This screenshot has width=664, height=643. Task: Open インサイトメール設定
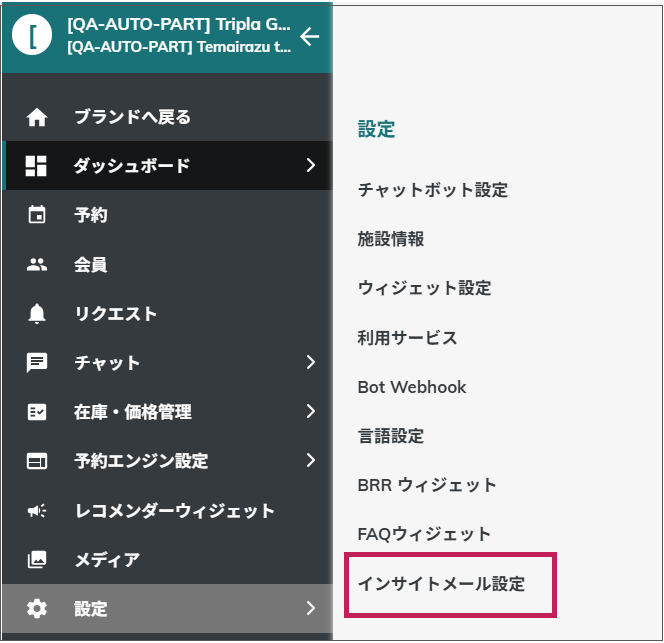442,584
